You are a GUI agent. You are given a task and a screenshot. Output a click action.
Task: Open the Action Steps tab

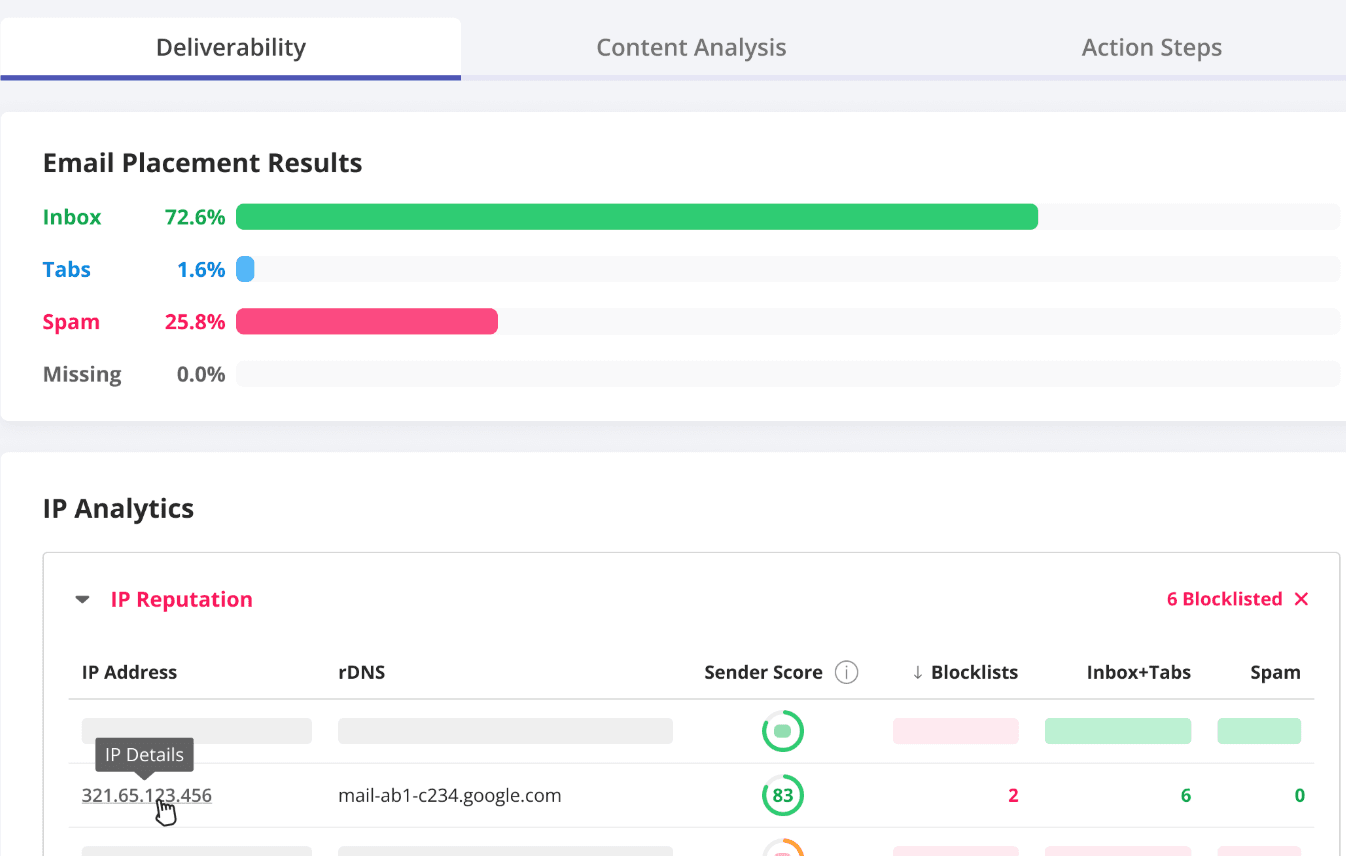pos(1151,47)
